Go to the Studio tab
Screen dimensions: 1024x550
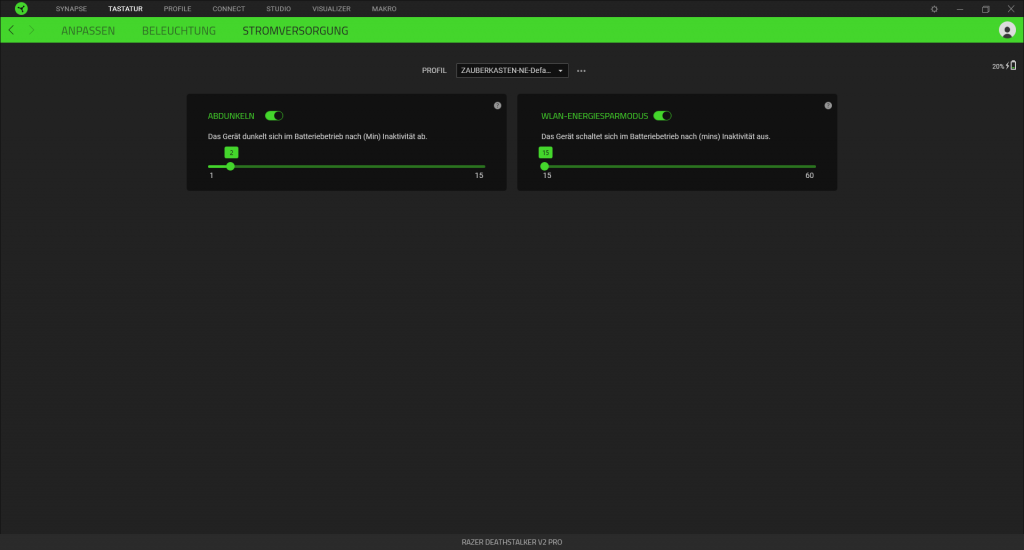point(278,9)
